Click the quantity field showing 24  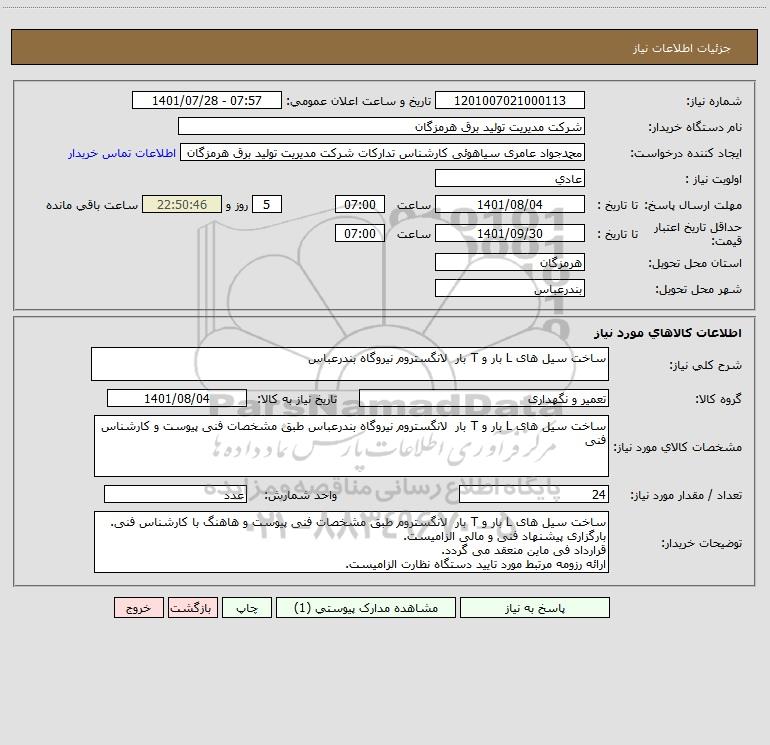pos(534,494)
